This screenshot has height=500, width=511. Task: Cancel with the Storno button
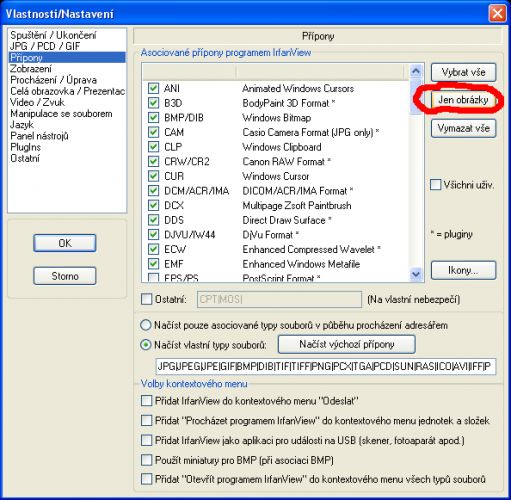pyautogui.click(x=65, y=276)
